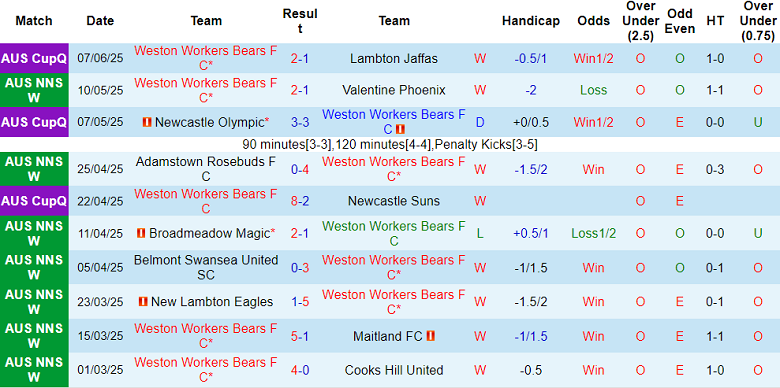Click AUS CupQ badge for 22/04/25 match

[34, 201]
